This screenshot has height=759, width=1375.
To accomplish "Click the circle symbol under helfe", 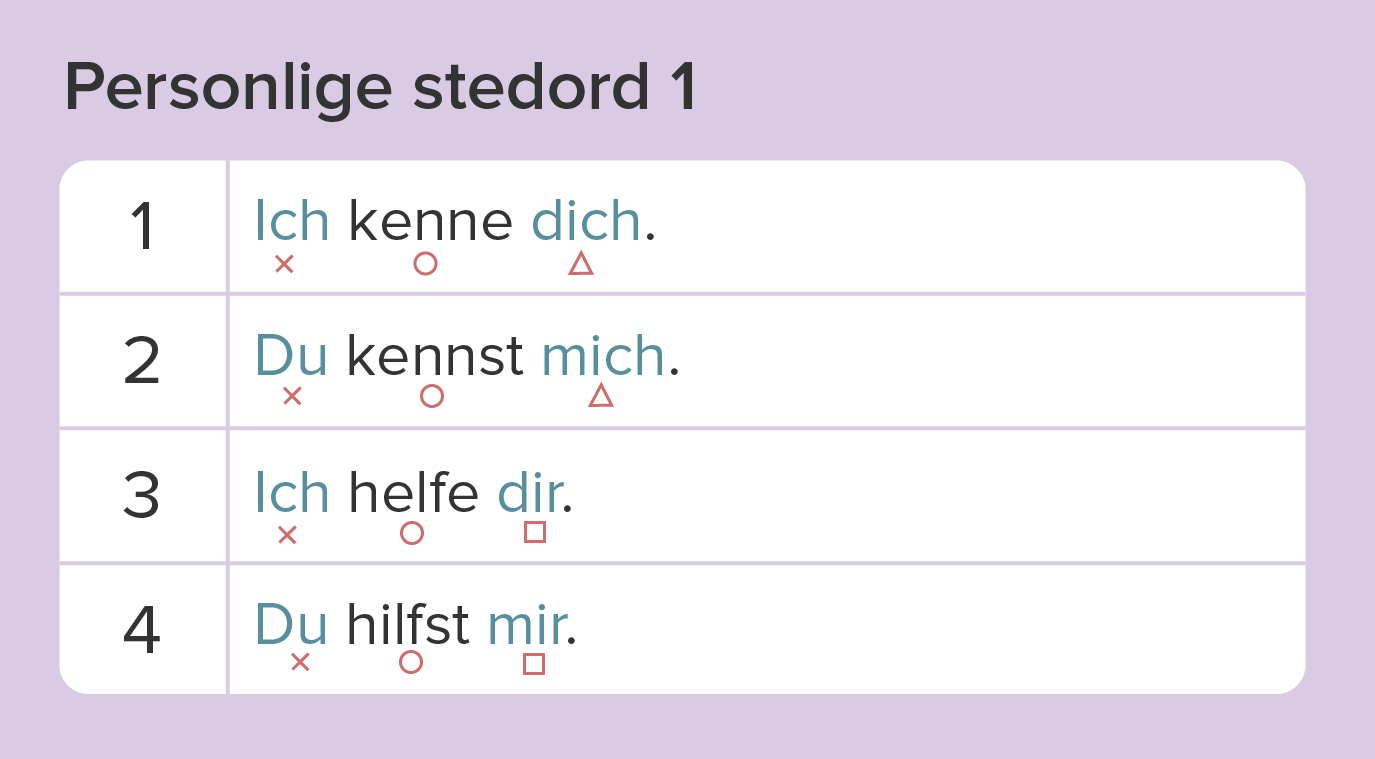I will pos(412,533).
